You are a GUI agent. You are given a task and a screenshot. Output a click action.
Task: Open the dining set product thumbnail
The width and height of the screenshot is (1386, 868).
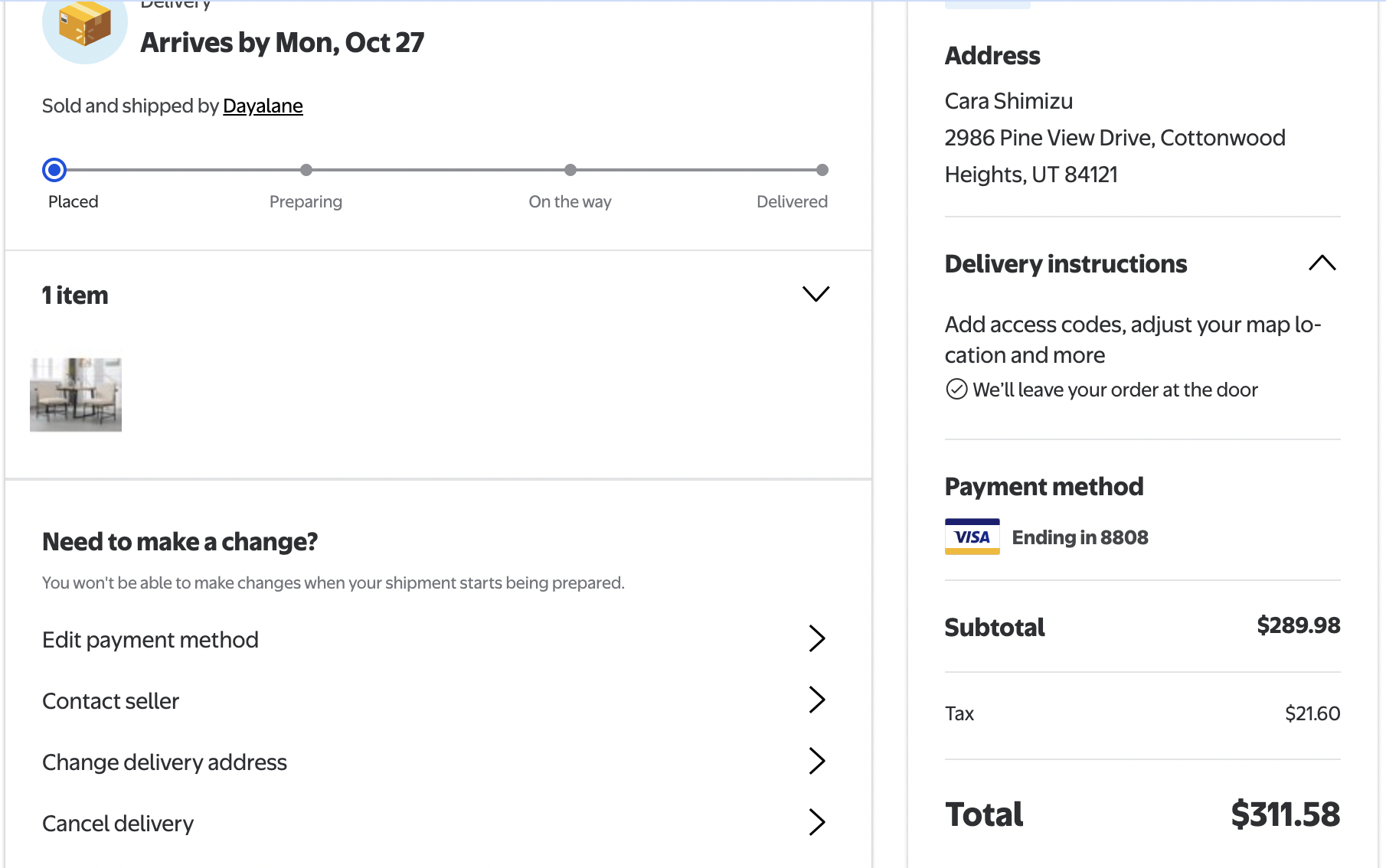pyautogui.click(x=76, y=394)
